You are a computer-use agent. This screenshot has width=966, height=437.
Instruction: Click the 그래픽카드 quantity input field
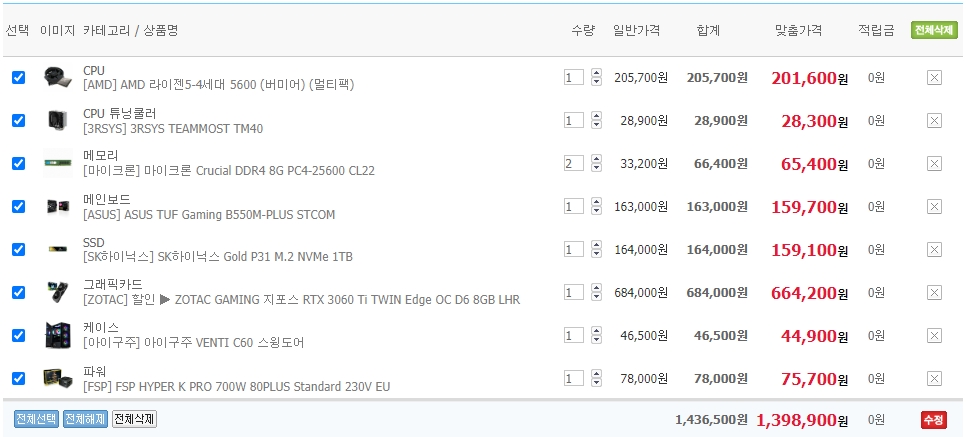(x=574, y=292)
